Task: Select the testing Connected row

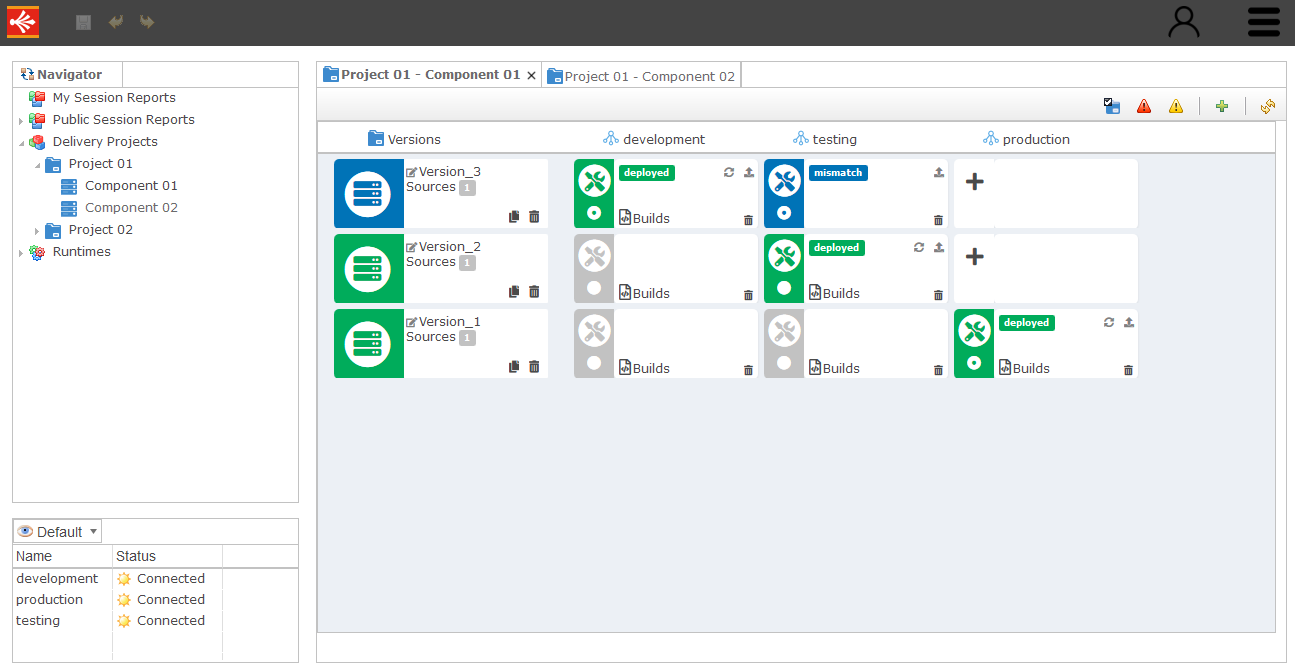Action: tap(155, 620)
